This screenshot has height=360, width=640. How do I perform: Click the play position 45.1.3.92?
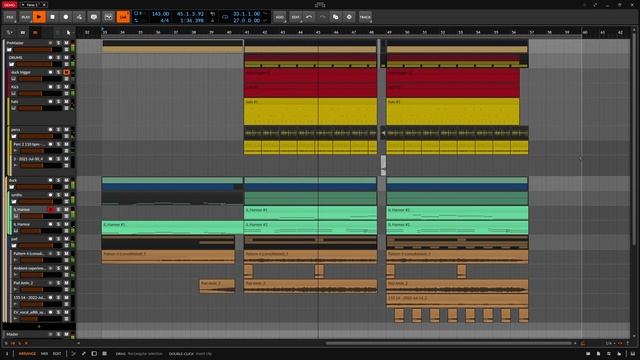[x=190, y=14]
